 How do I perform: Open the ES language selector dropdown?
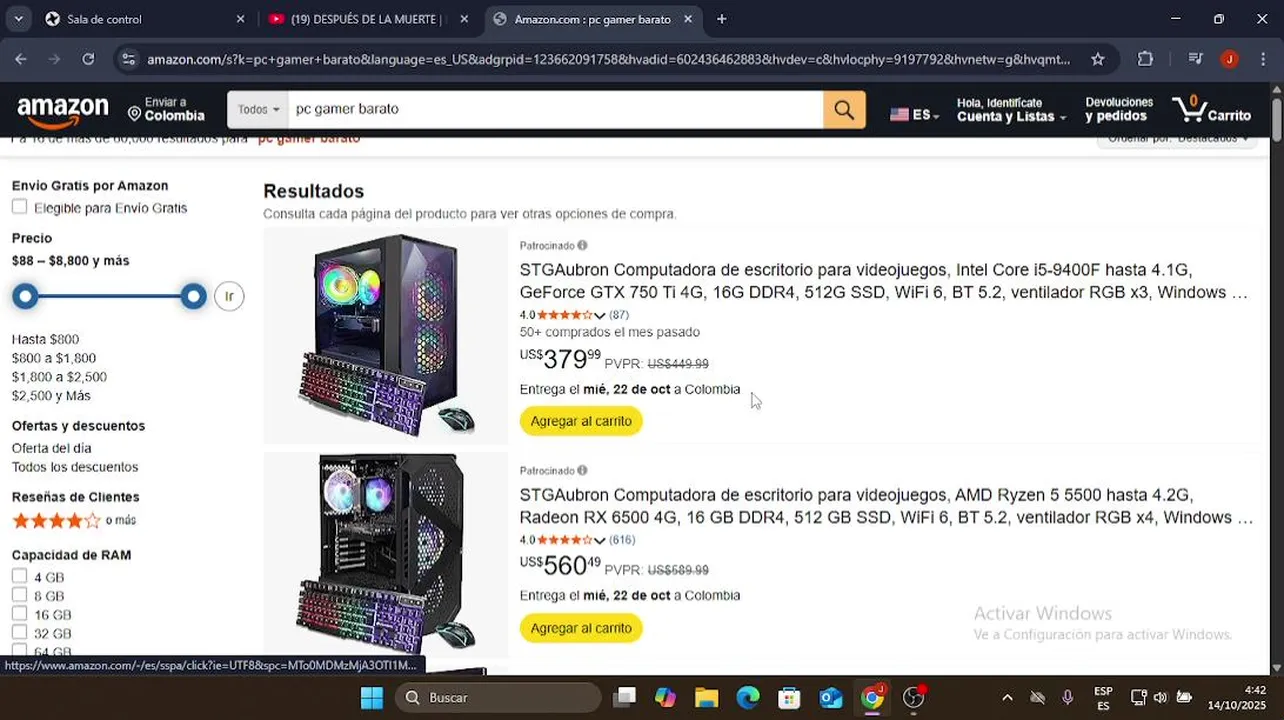pos(914,115)
